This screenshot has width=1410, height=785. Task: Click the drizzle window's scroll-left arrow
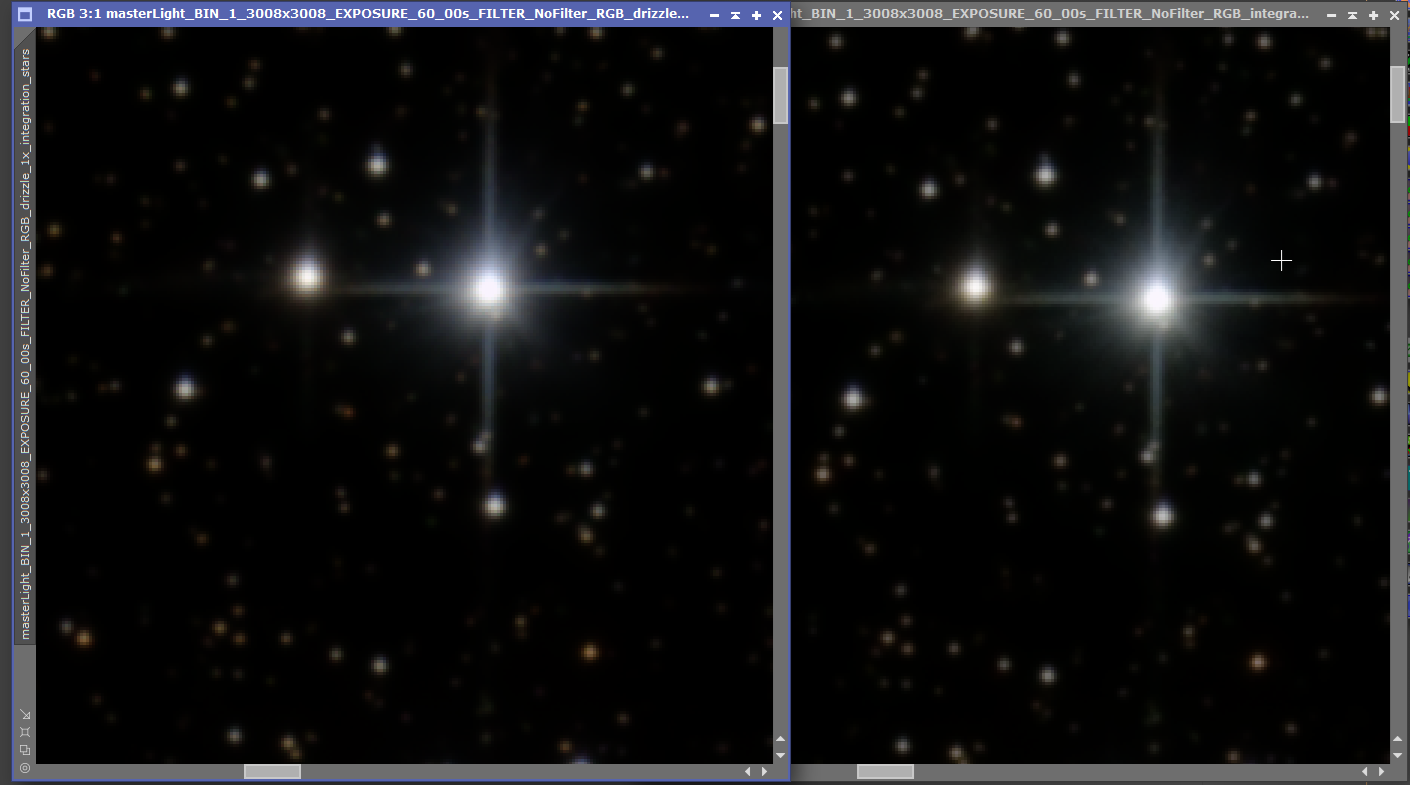click(x=748, y=772)
